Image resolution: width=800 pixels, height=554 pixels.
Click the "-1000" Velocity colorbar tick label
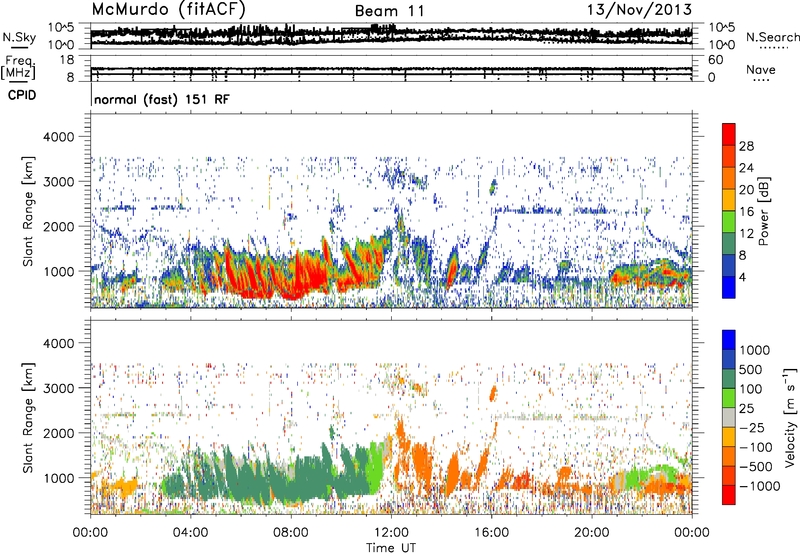click(x=759, y=486)
